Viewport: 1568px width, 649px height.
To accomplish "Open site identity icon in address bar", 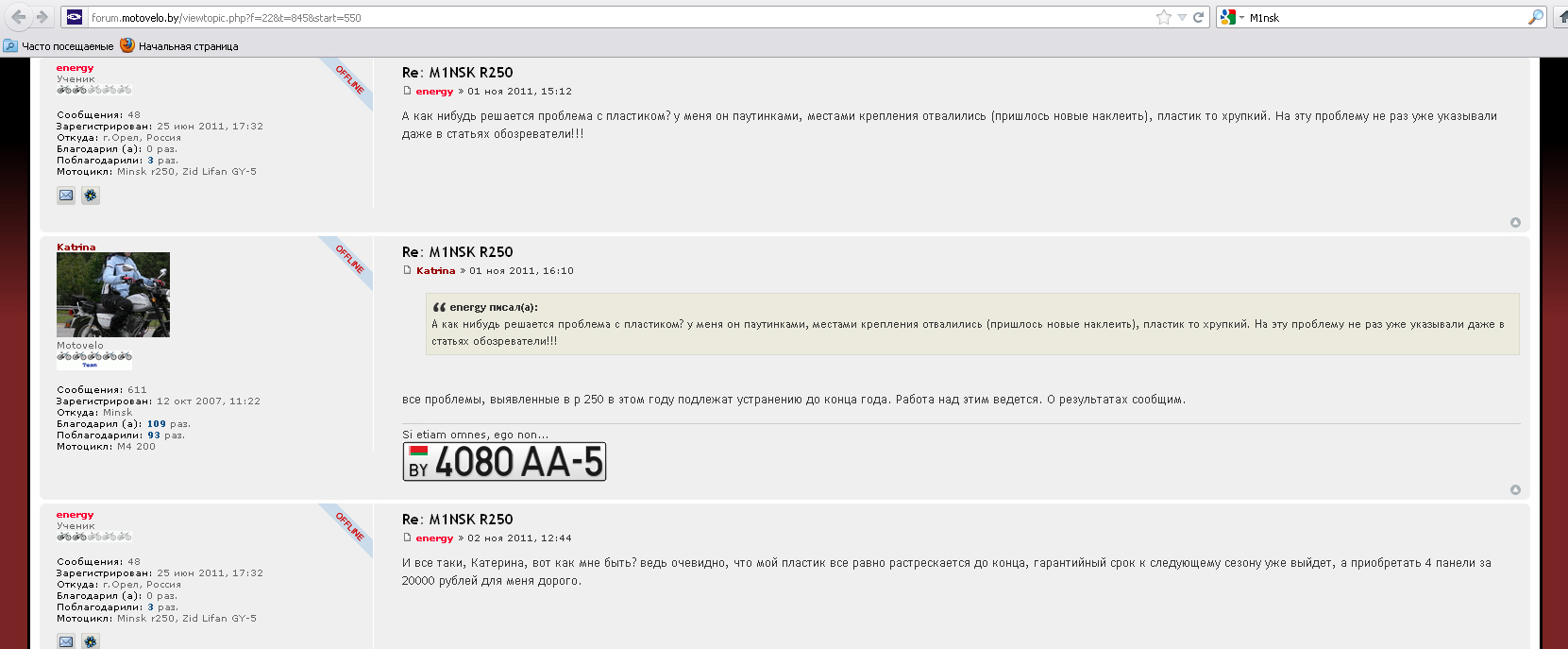I will click(75, 17).
